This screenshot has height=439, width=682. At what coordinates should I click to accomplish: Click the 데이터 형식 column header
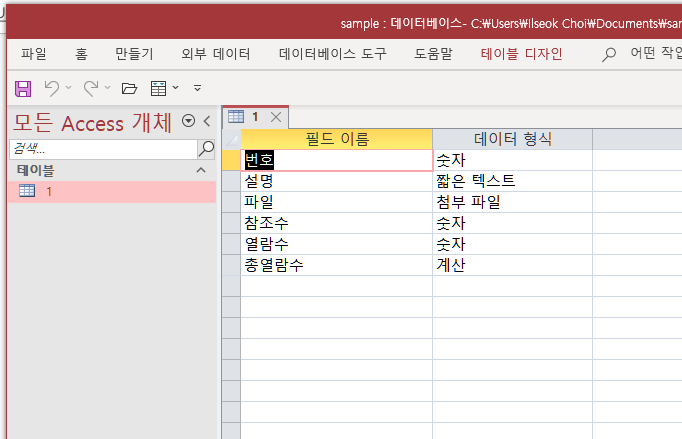point(512,139)
